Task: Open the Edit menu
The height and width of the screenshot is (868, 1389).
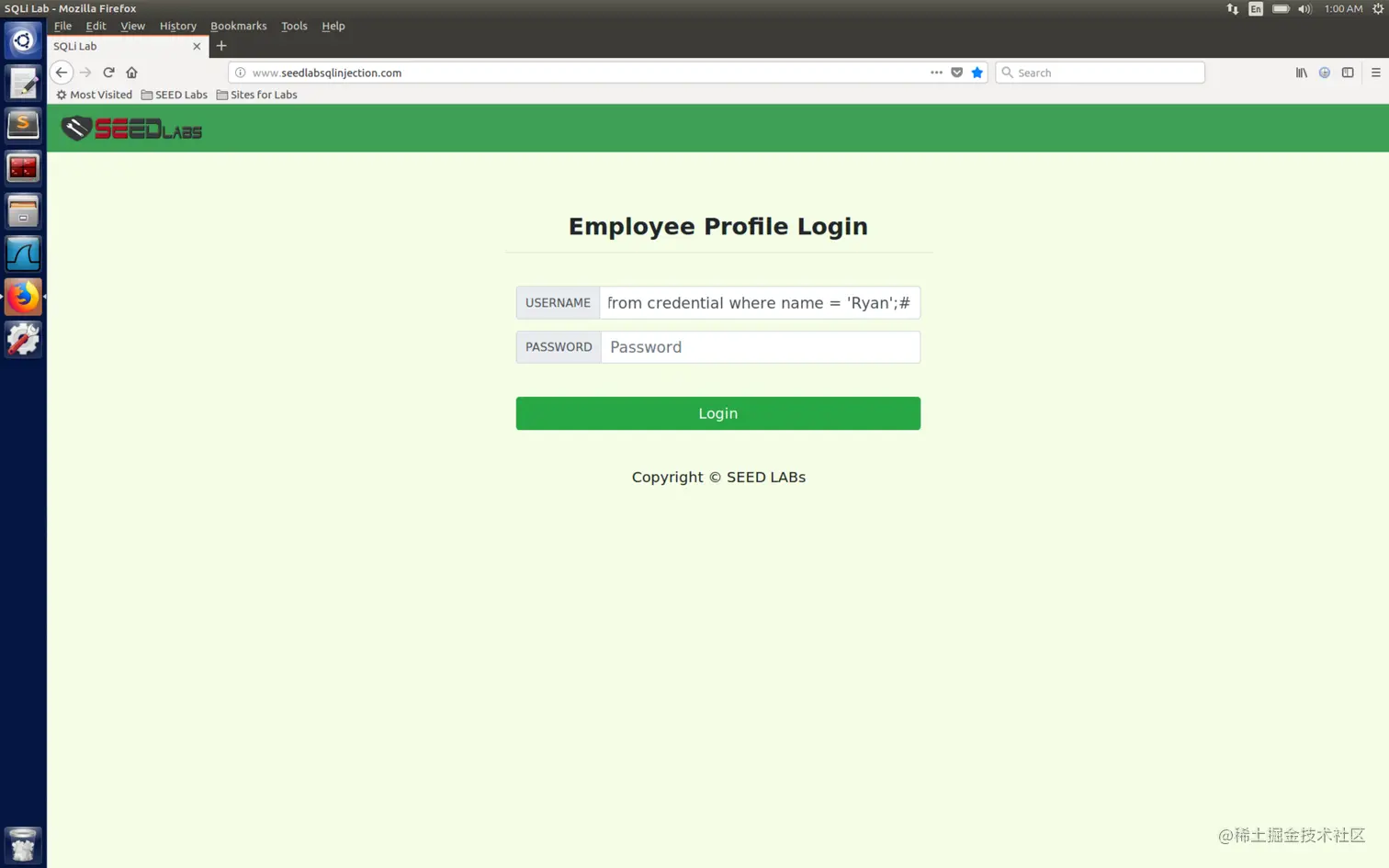Action: coord(96,26)
